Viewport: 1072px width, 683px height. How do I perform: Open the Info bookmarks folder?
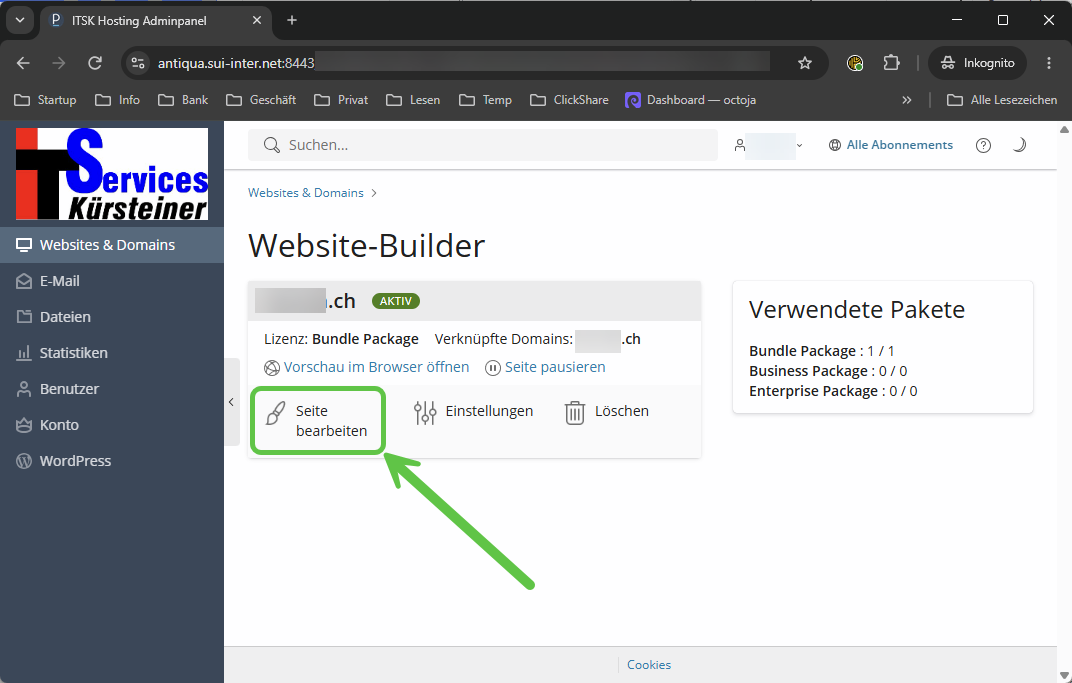click(x=118, y=100)
